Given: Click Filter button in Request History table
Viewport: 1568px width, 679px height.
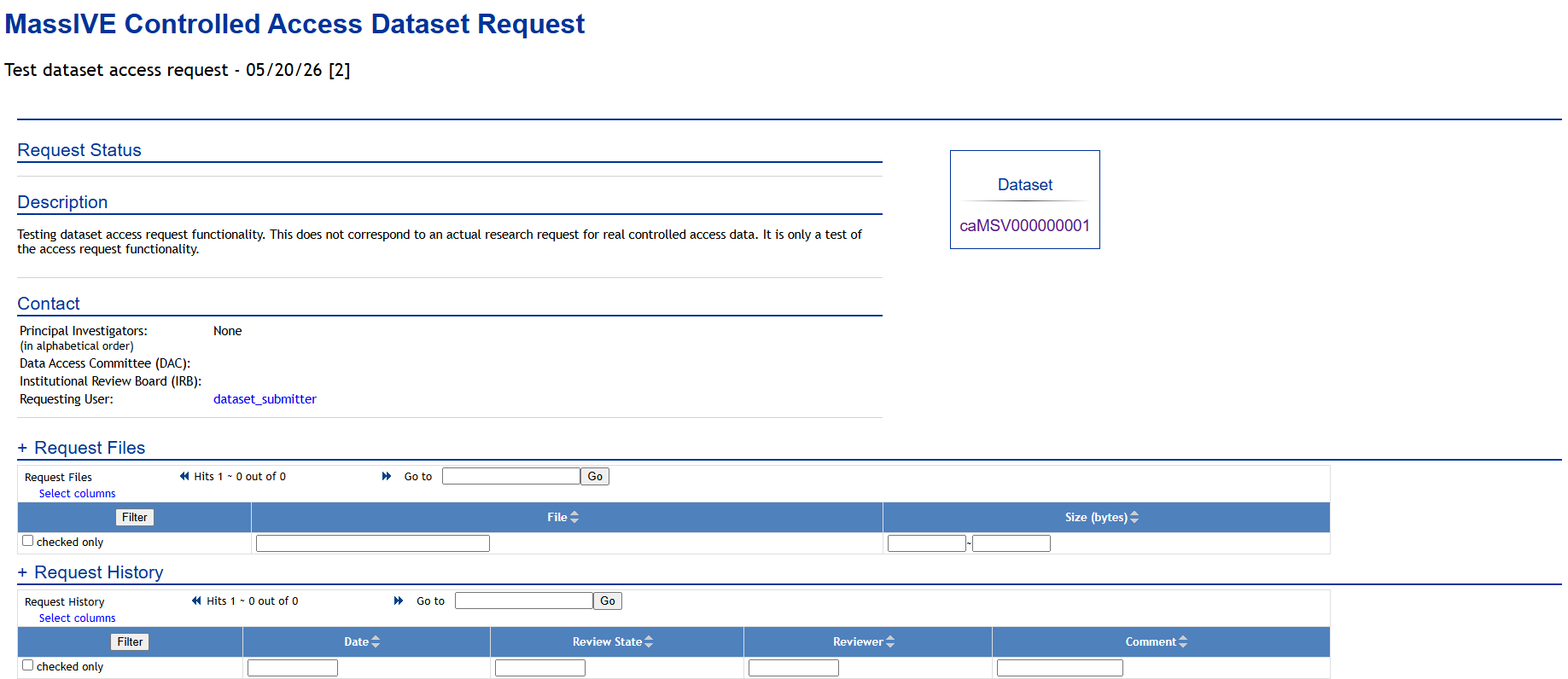Looking at the screenshot, I should 130,641.
